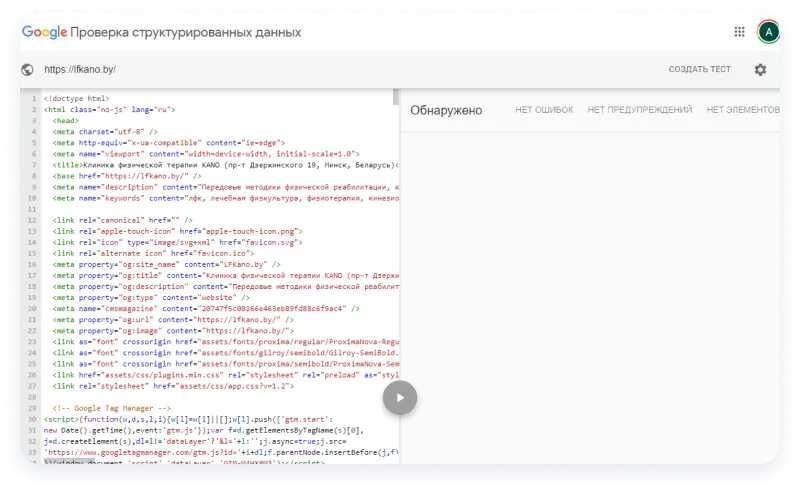Click the og:site_name meta line
Screen dimensions: 800x492
167,264
